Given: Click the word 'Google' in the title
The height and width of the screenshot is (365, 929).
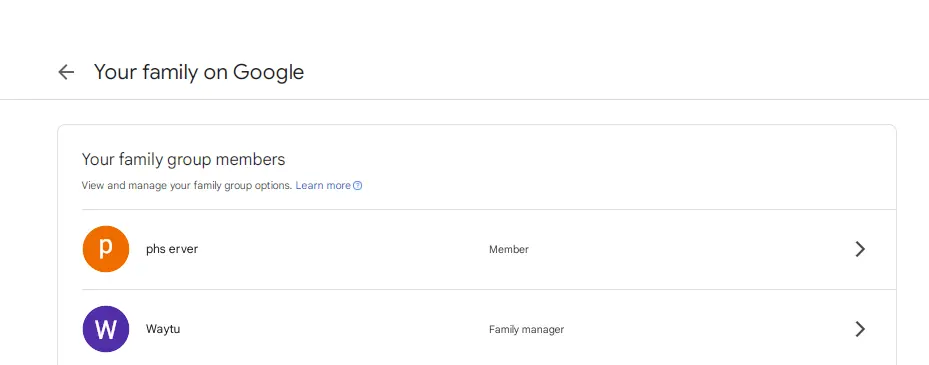Looking at the screenshot, I should [x=268, y=72].
